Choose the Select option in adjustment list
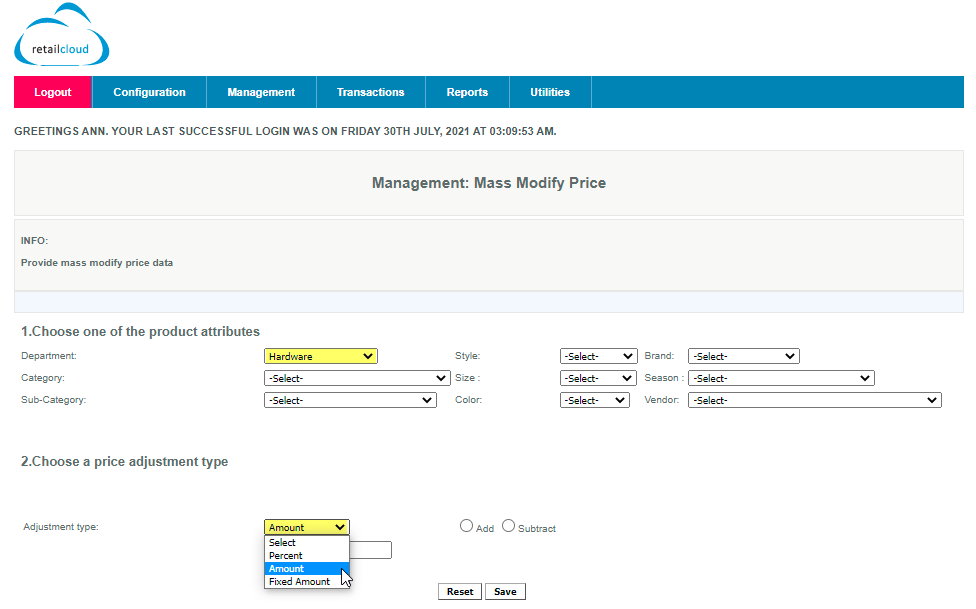976x609 pixels. (307, 542)
